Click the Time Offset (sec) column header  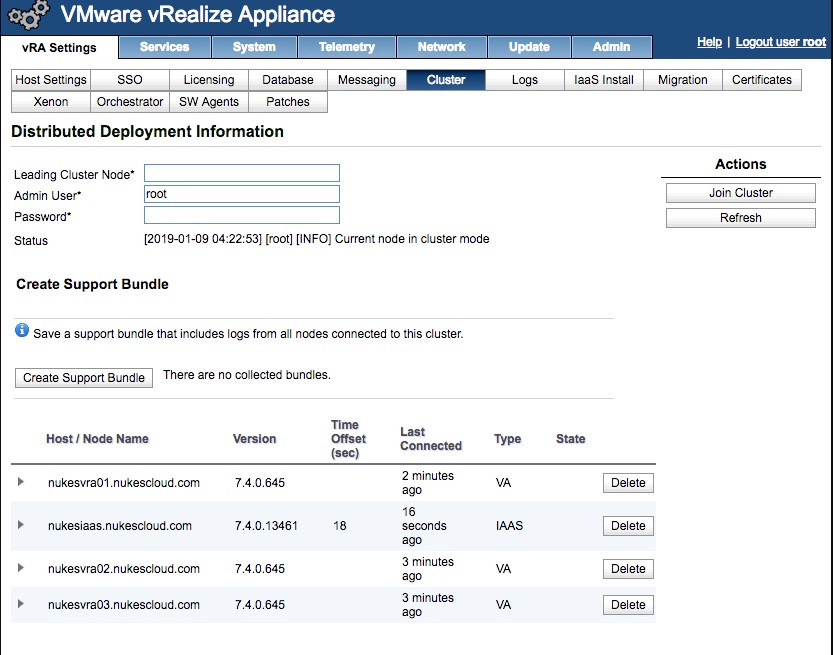coord(348,439)
